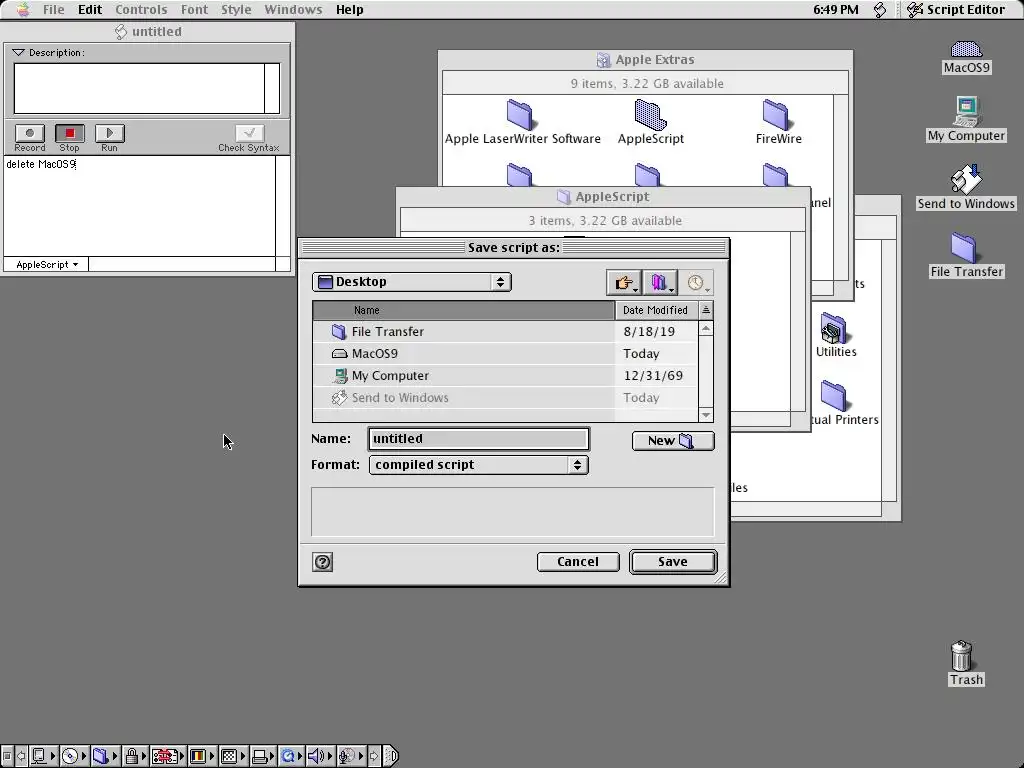
Task: Click the clock showing 6:49 PM
Action: 835,9
